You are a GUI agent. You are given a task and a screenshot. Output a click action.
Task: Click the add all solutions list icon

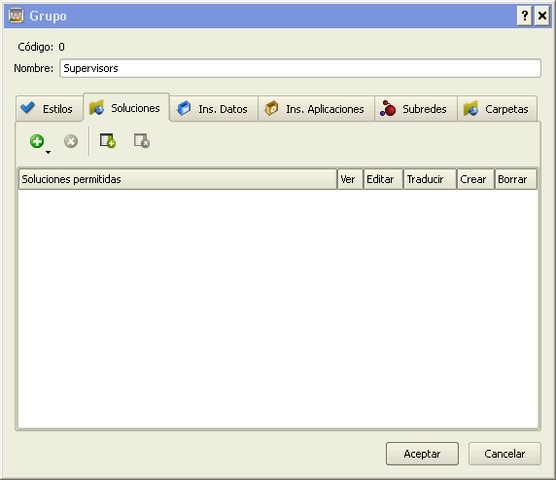(x=108, y=141)
